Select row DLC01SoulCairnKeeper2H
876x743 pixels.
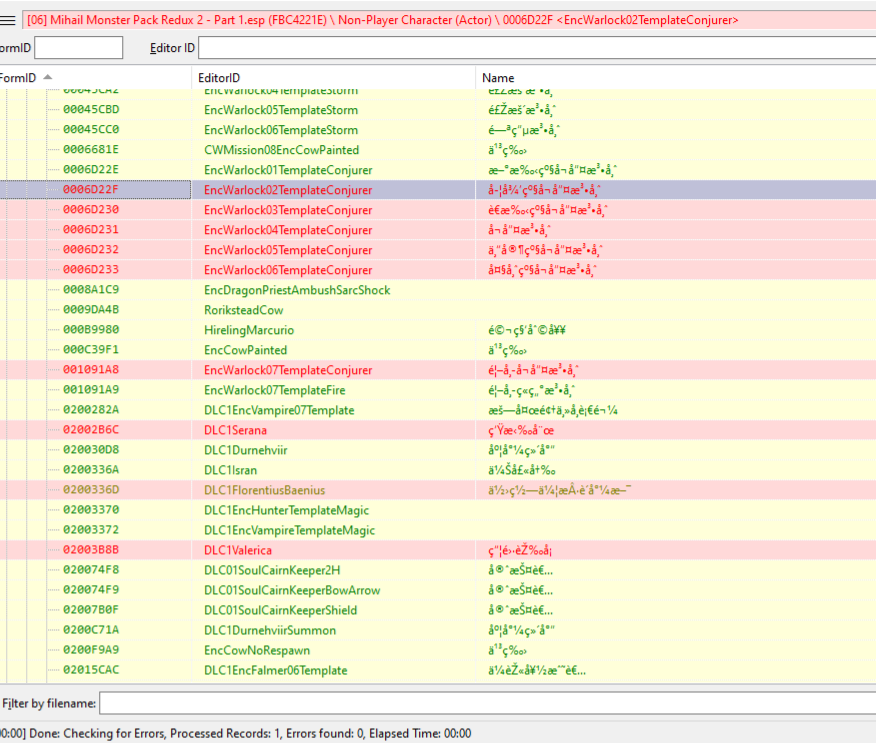coord(438,570)
